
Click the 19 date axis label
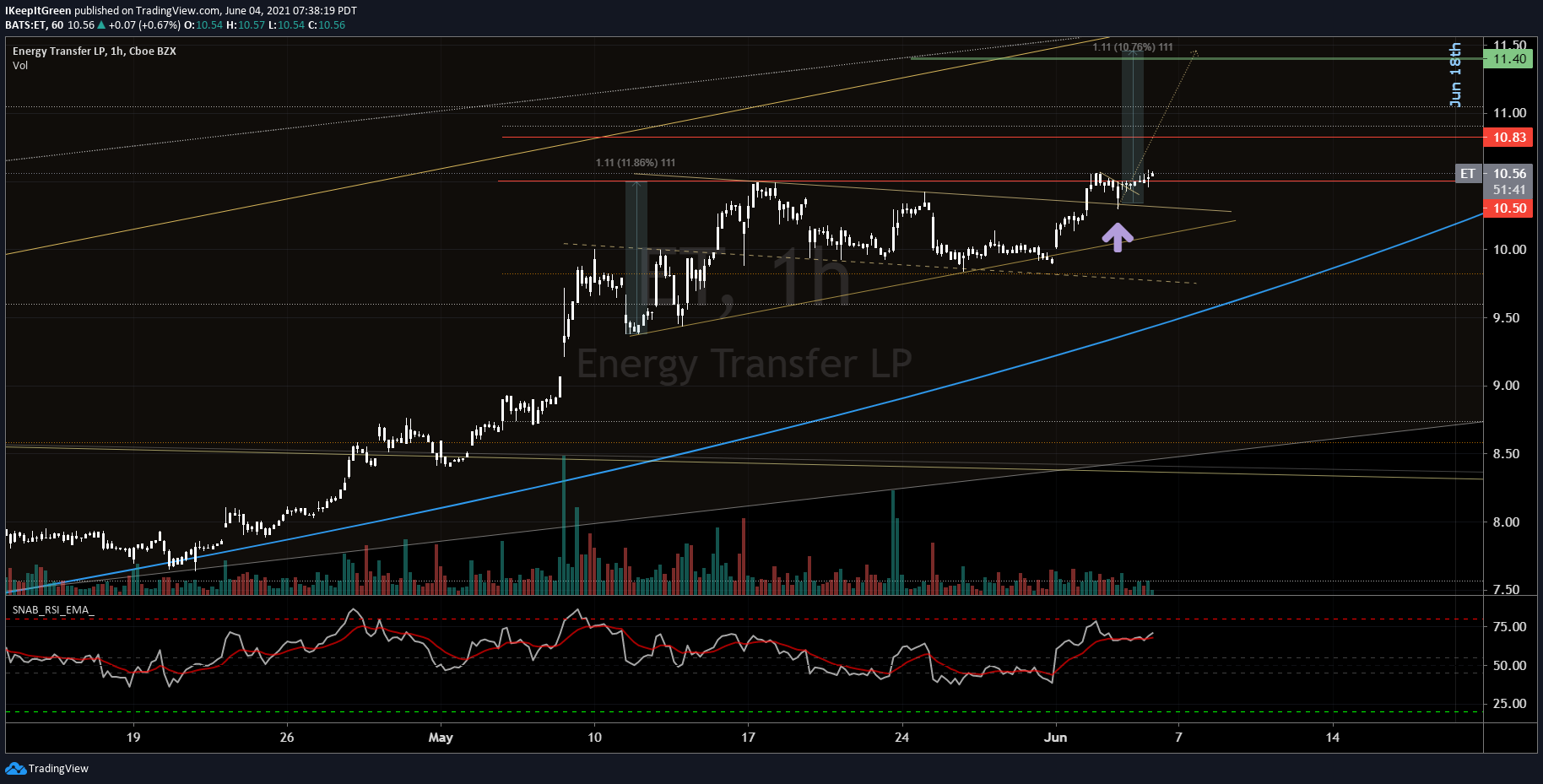pos(133,738)
